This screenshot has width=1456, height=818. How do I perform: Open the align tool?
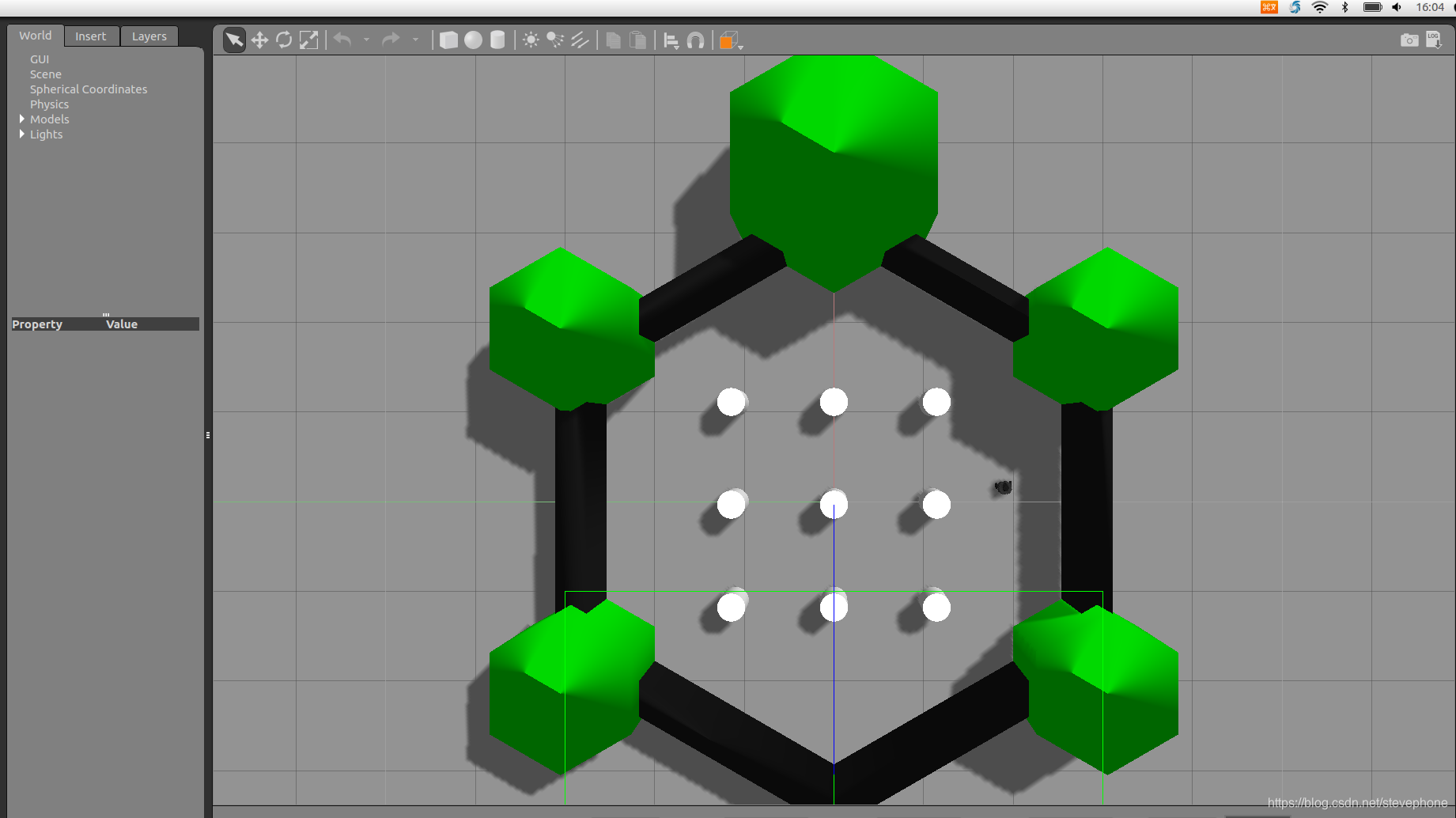click(x=671, y=40)
